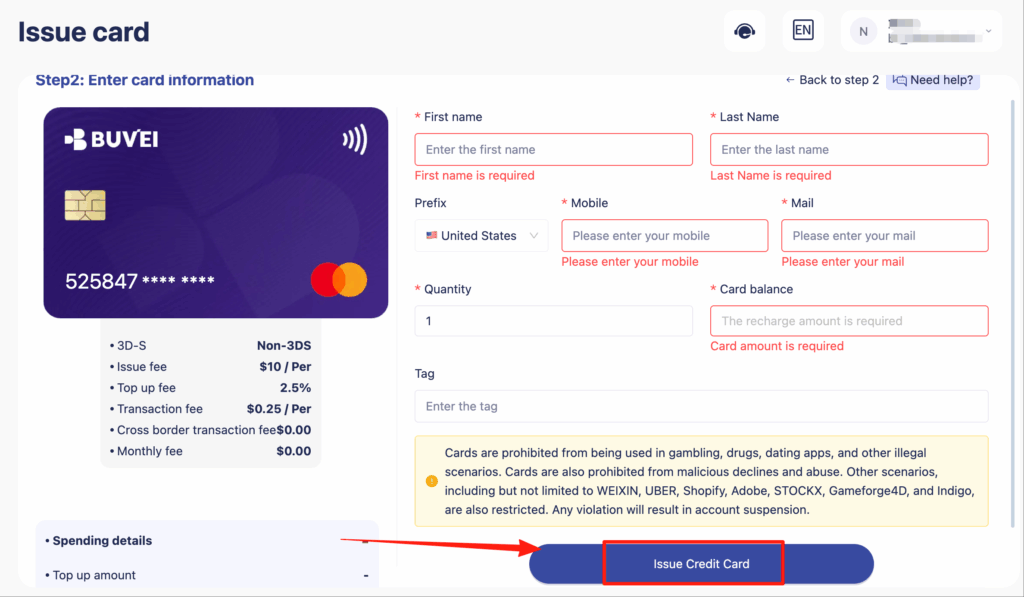Open the EN language switcher icon
Viewport: 1024px width, 597px height.
point(802,31)
